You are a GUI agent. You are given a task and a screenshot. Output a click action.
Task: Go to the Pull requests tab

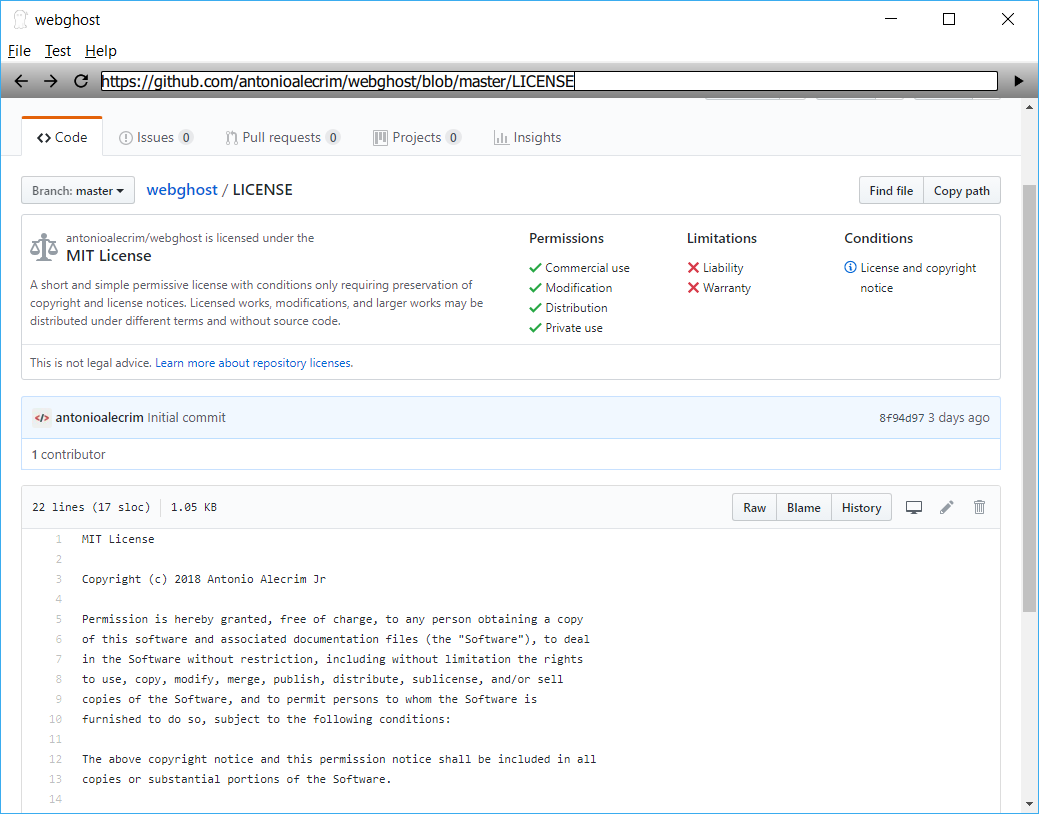point(283,138)
